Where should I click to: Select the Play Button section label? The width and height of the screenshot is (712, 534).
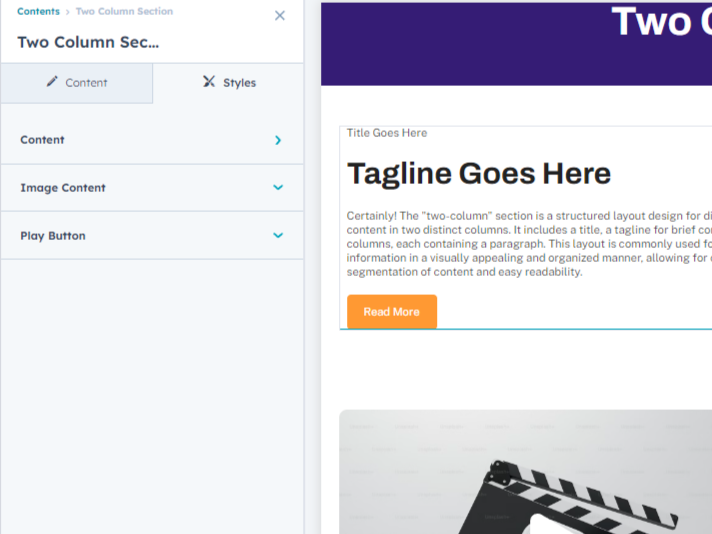[x=52, y=236]
